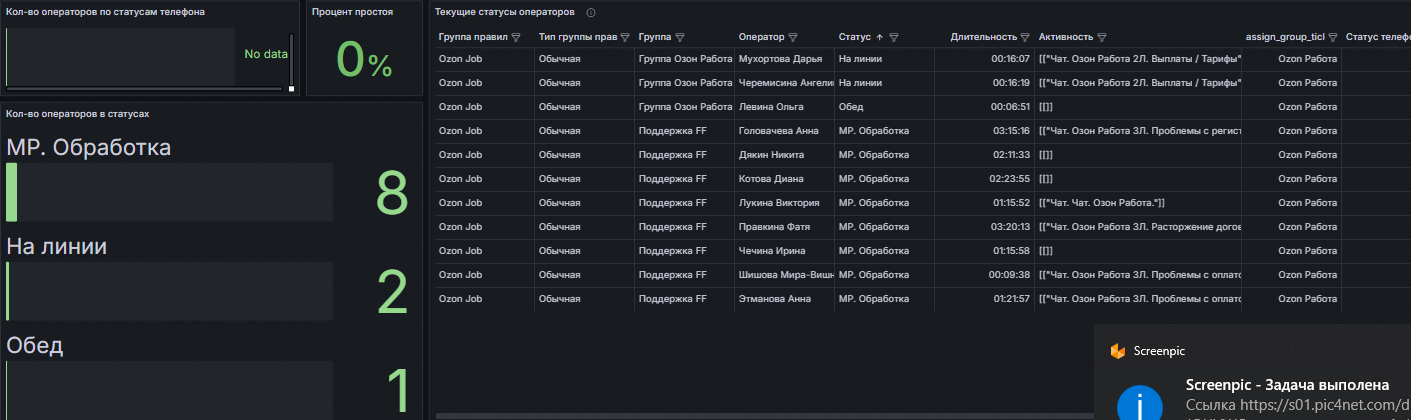1411x420 pixels.
Task: Select operator cell Шишова Мира-Вишня
Action: point(784,275)
